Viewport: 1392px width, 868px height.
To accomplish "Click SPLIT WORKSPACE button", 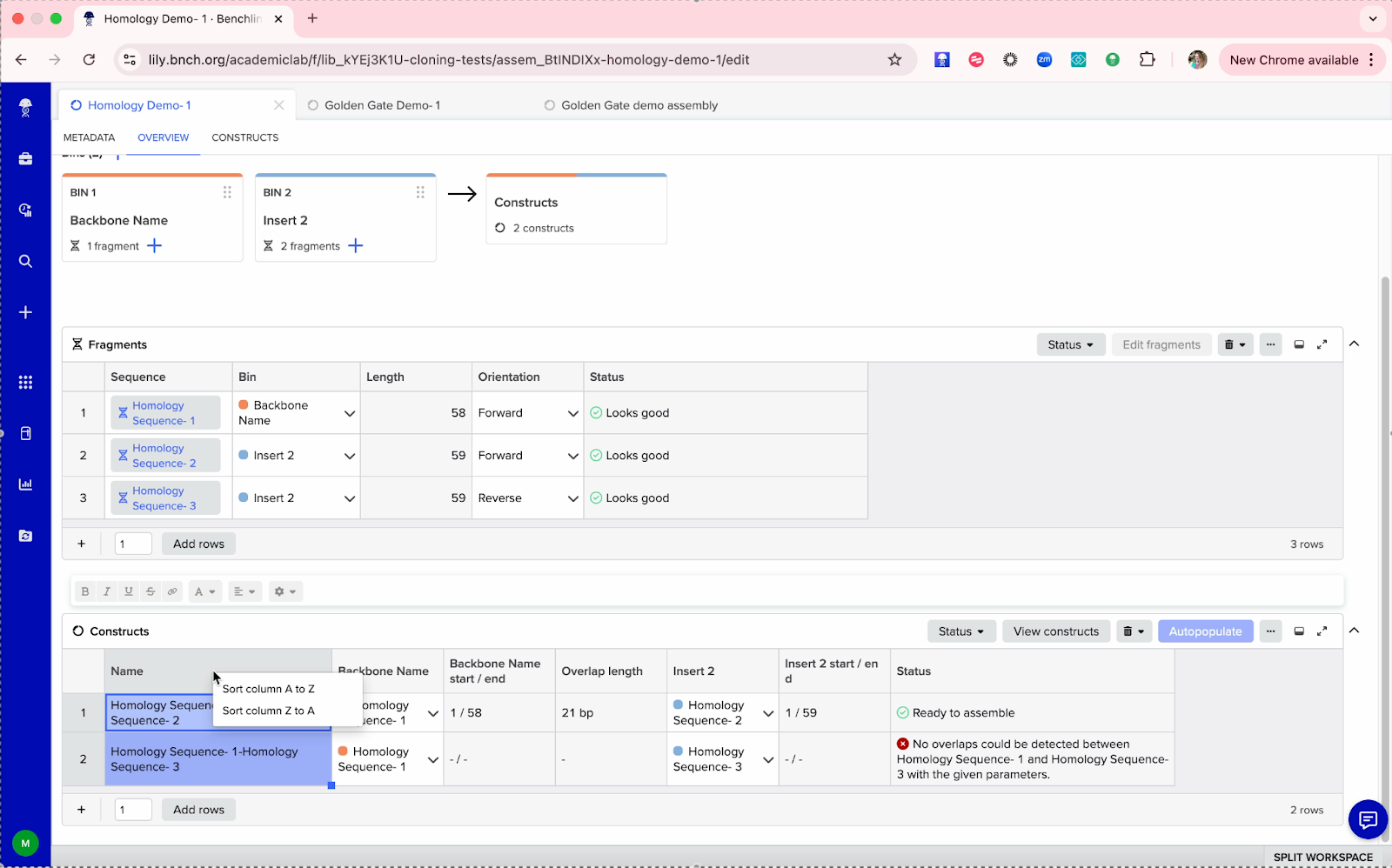I will pyautogui.click(x=1323, y=857).
